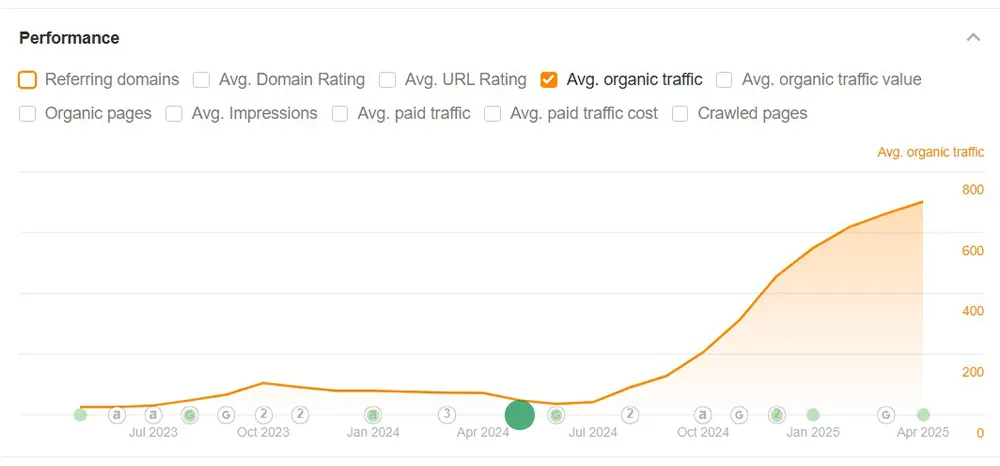Uncheck Avg. organic traffic
The width and height of the screenshot is (1000, 466).
point(549,79)
